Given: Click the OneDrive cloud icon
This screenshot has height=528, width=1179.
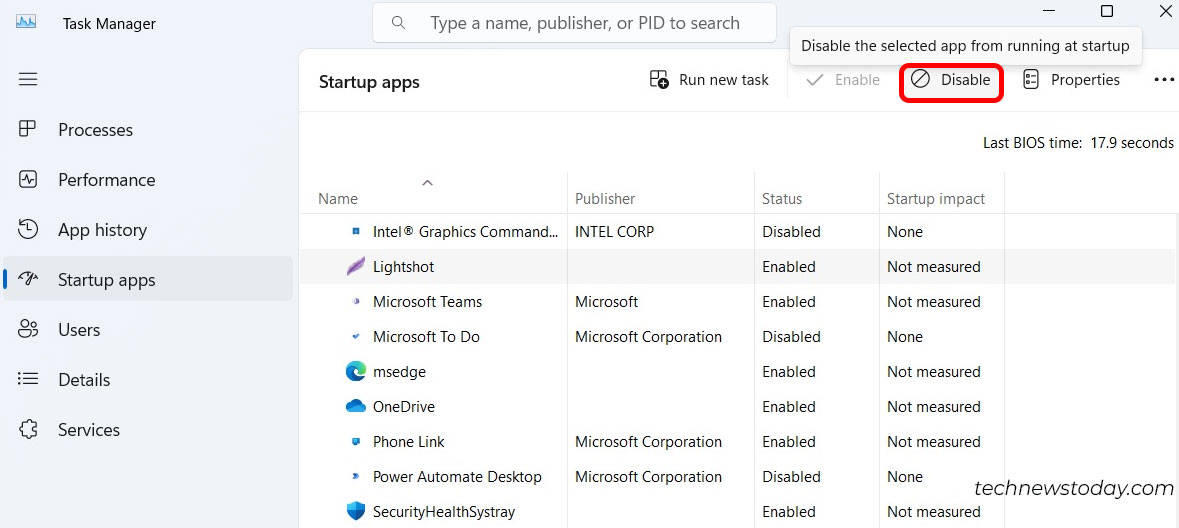Looking at the screenshot, I should [x=356, y=406].
